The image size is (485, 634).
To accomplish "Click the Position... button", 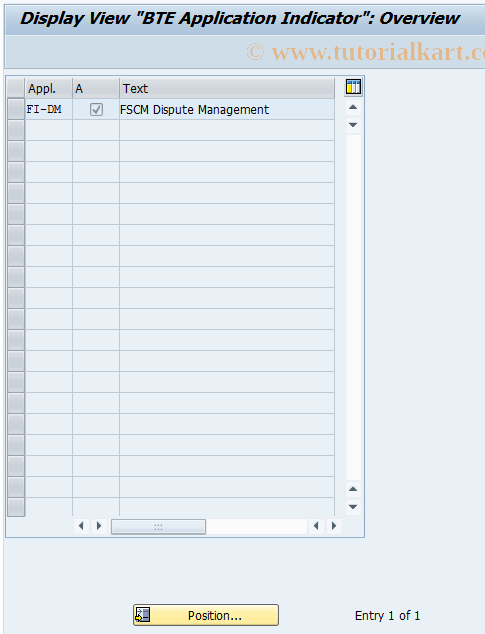I will (x=206, y=615).
